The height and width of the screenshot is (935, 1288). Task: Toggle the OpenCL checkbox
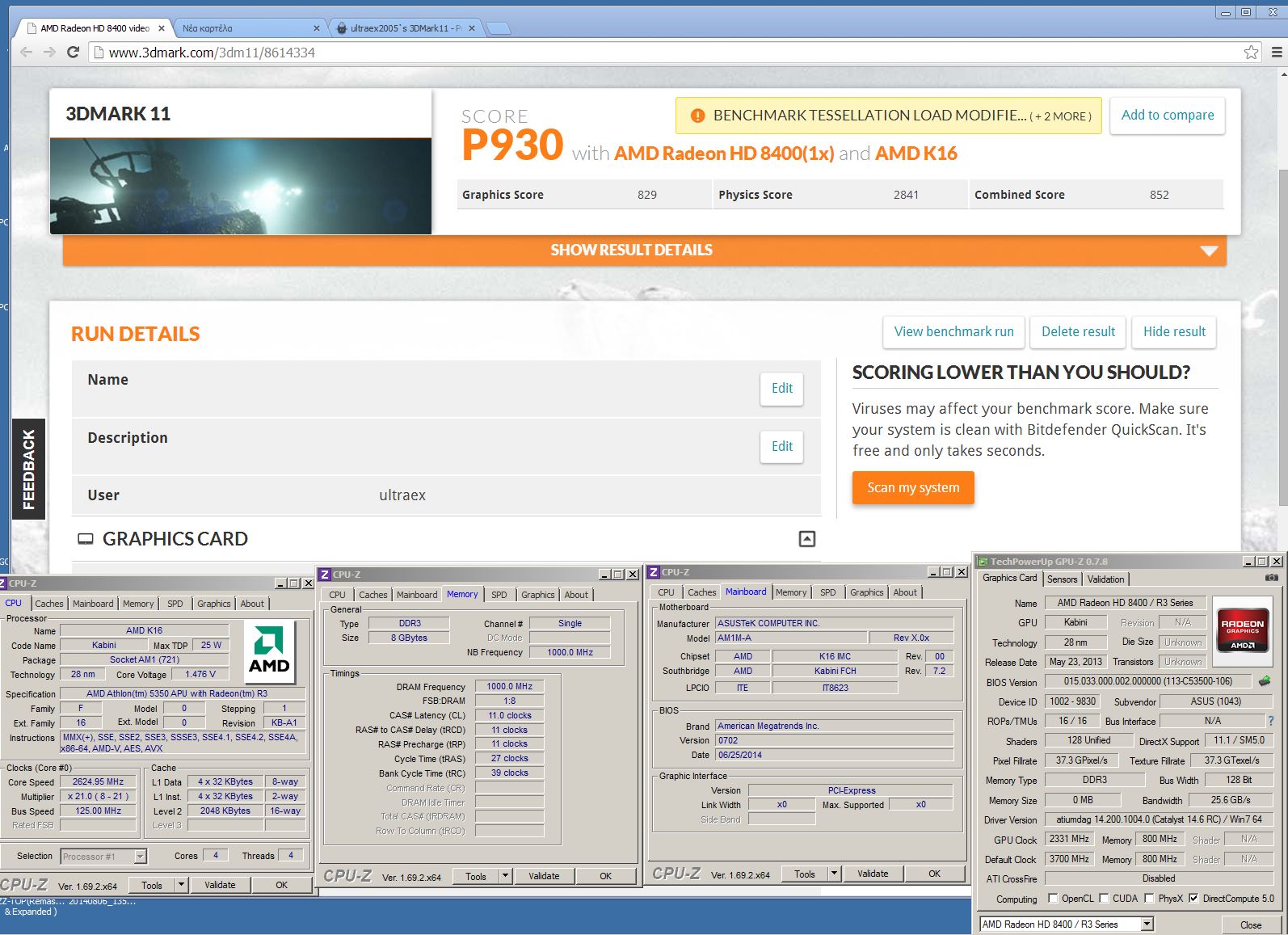coord(1052,898)
